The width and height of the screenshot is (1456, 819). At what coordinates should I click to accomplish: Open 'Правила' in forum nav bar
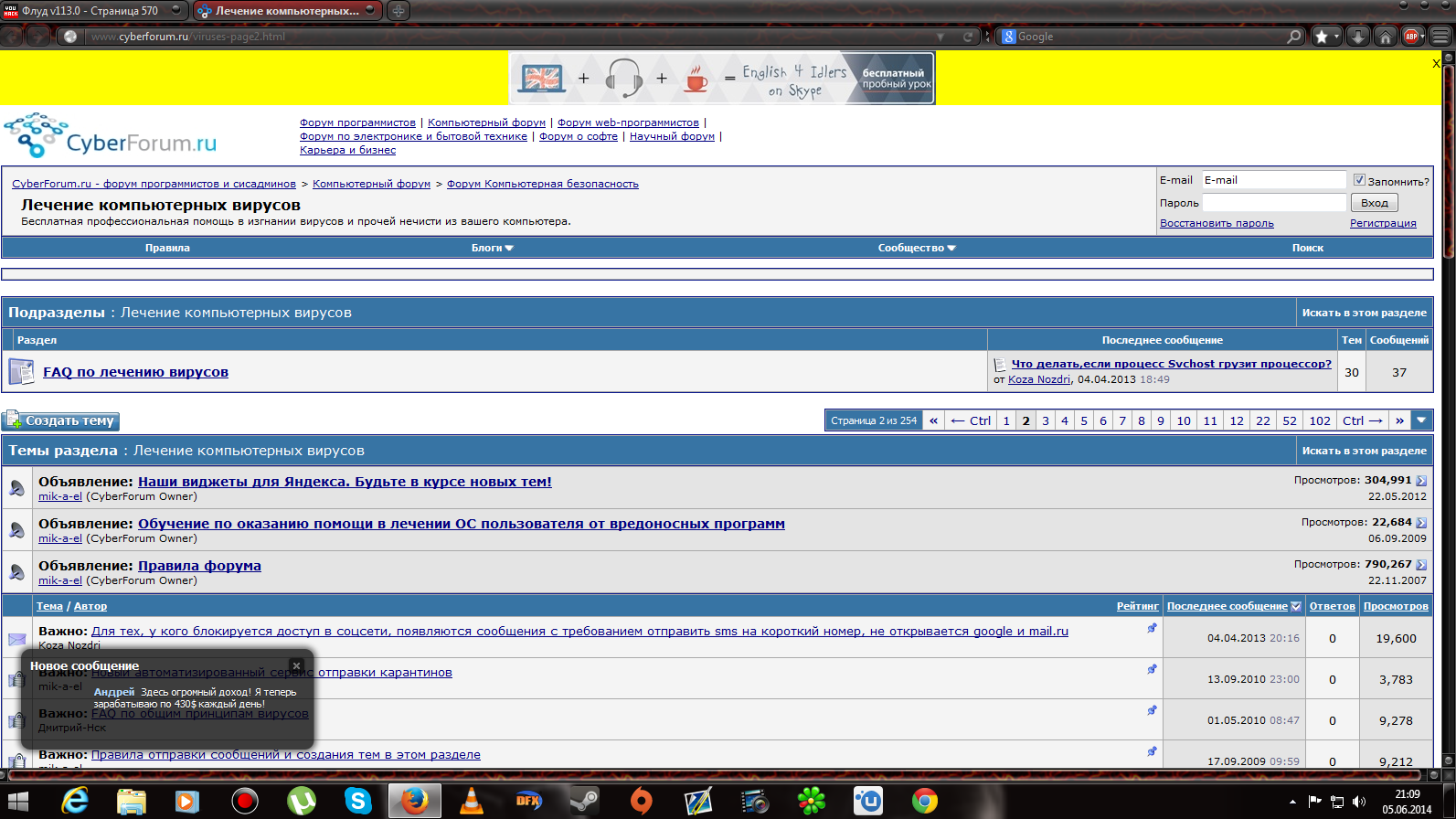click(167, 248)
